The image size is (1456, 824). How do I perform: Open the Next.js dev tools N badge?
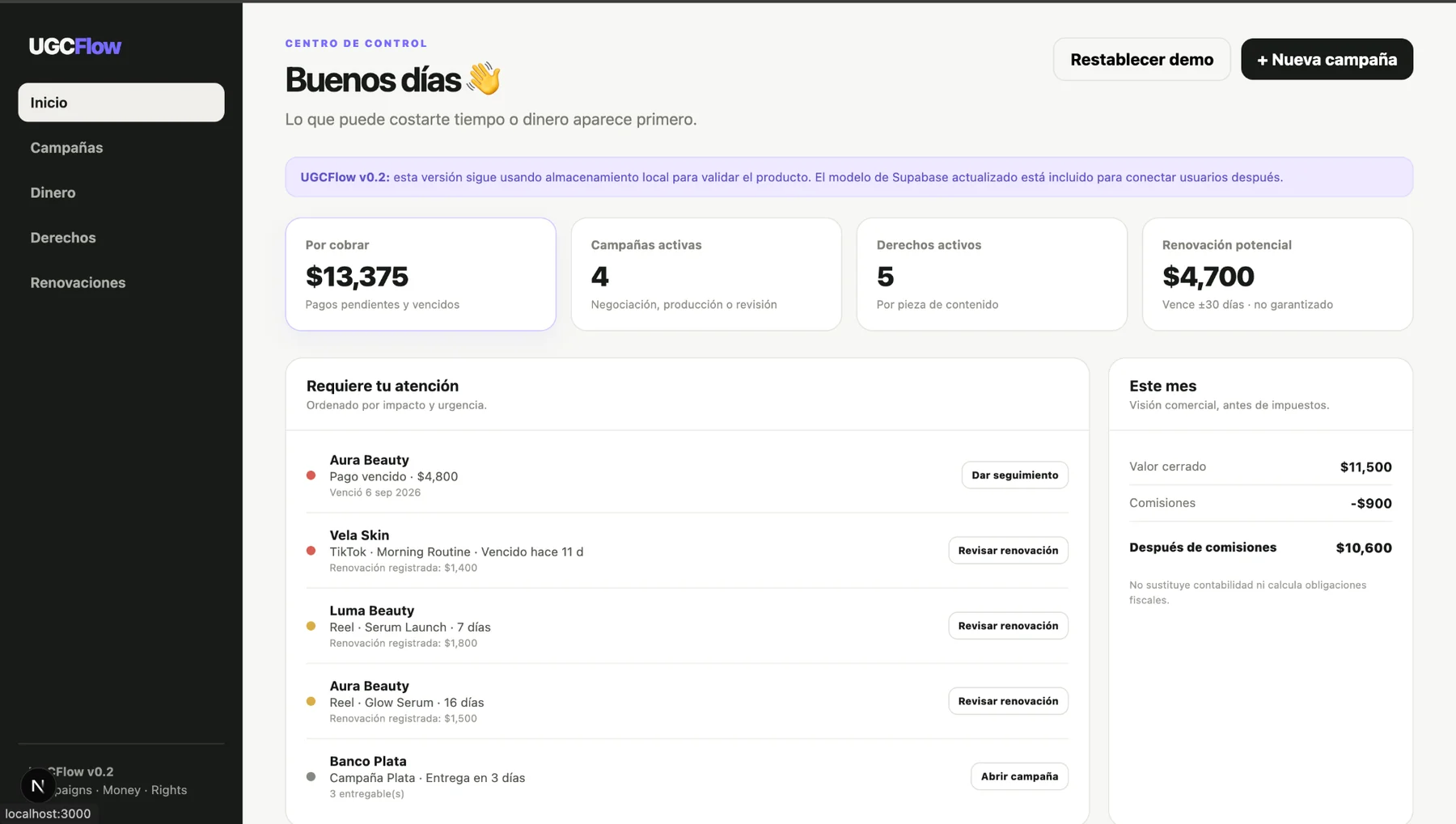coord(37,785)
